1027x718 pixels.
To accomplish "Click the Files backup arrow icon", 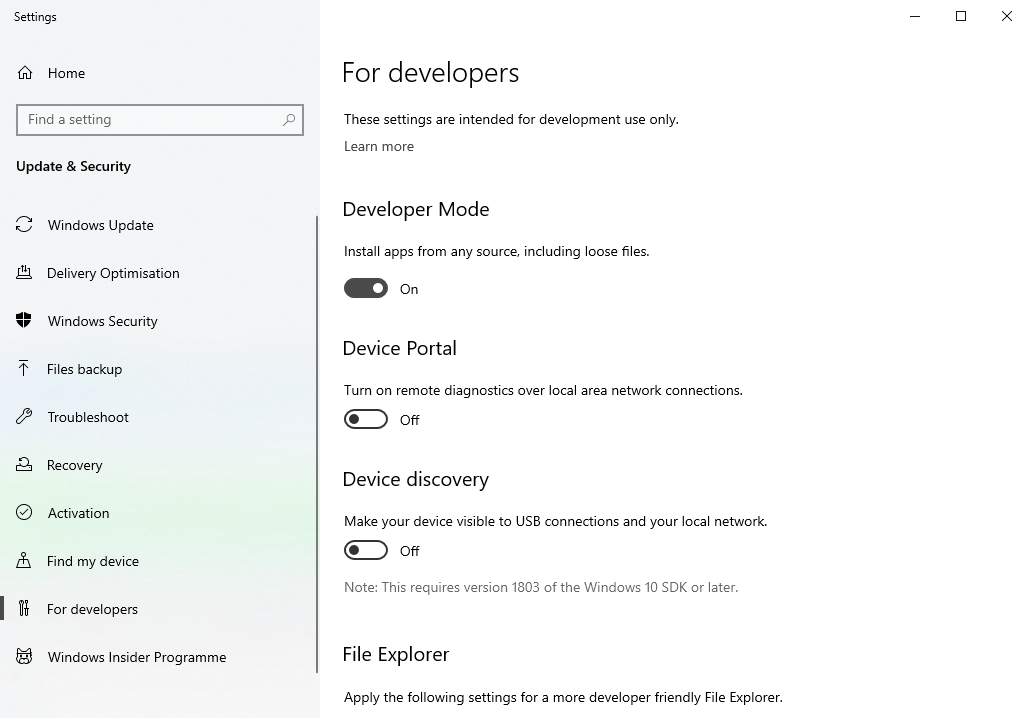I will coord(24,368).
